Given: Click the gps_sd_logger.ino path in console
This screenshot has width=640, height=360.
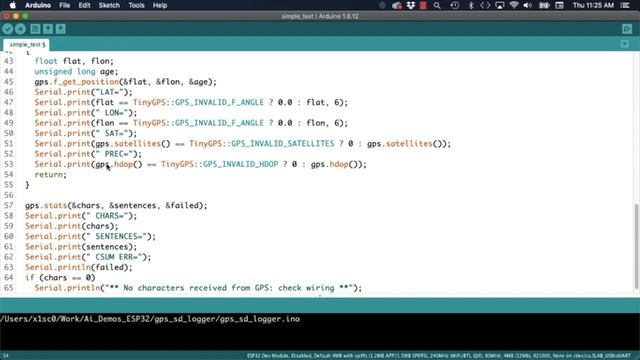Looking at the screenshot, I should coord(150,319).
